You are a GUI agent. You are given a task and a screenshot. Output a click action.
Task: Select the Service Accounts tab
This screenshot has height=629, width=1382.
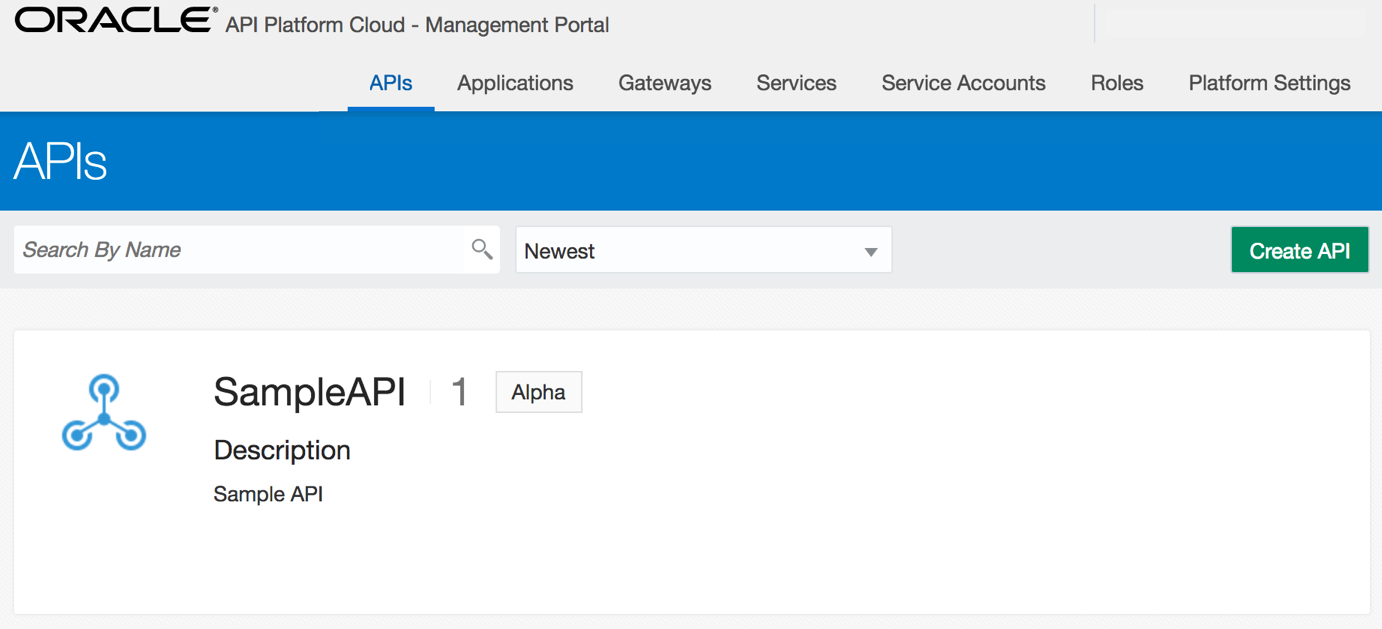pyautogui.click(x=963, y=83)
